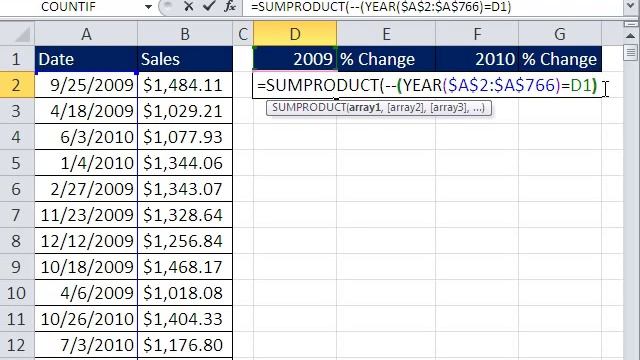Click the sales cell $1,018.08
The width and height of the screenshot is (640, 360).
[x=185, y=293]
